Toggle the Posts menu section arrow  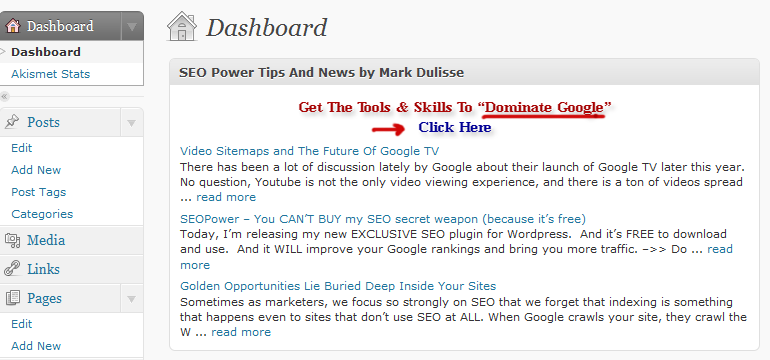pyautogui.click(x=132, y=122)
